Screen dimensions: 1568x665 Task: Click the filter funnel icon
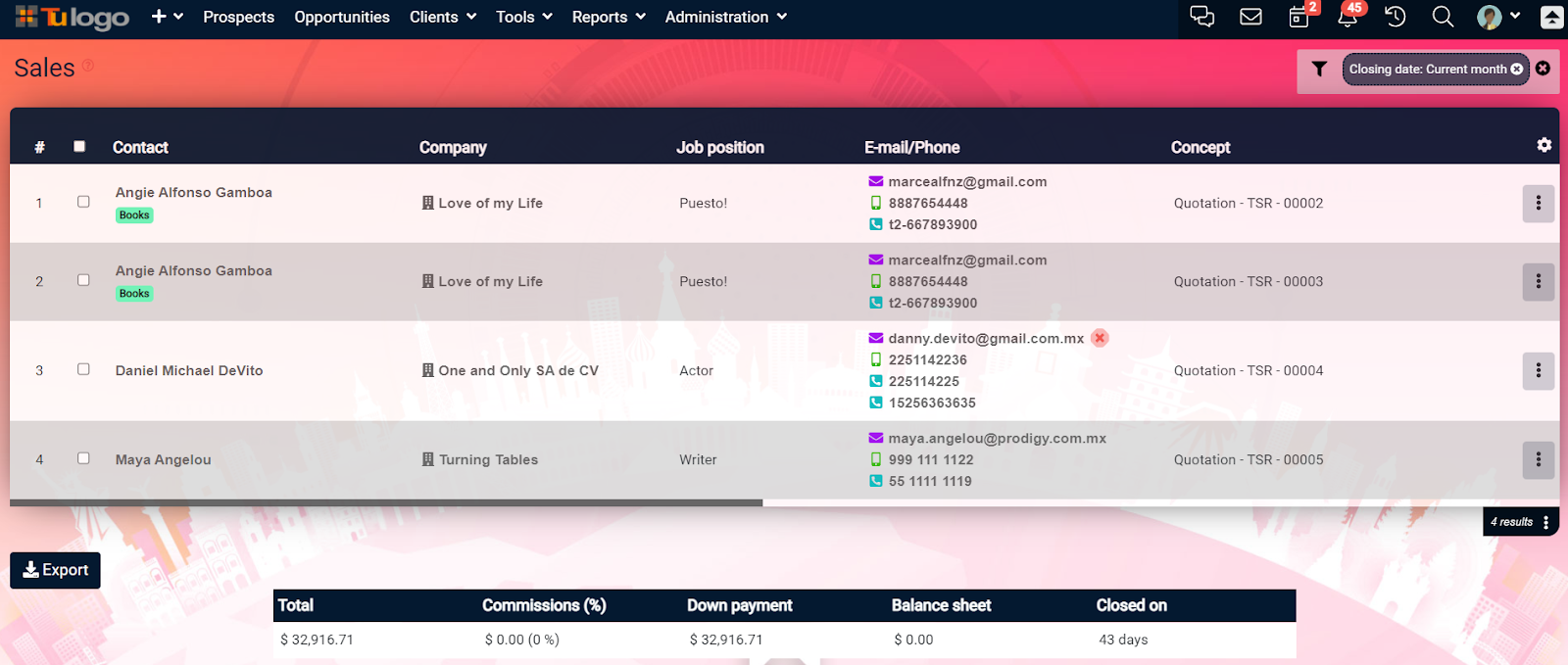[1319, 69]
